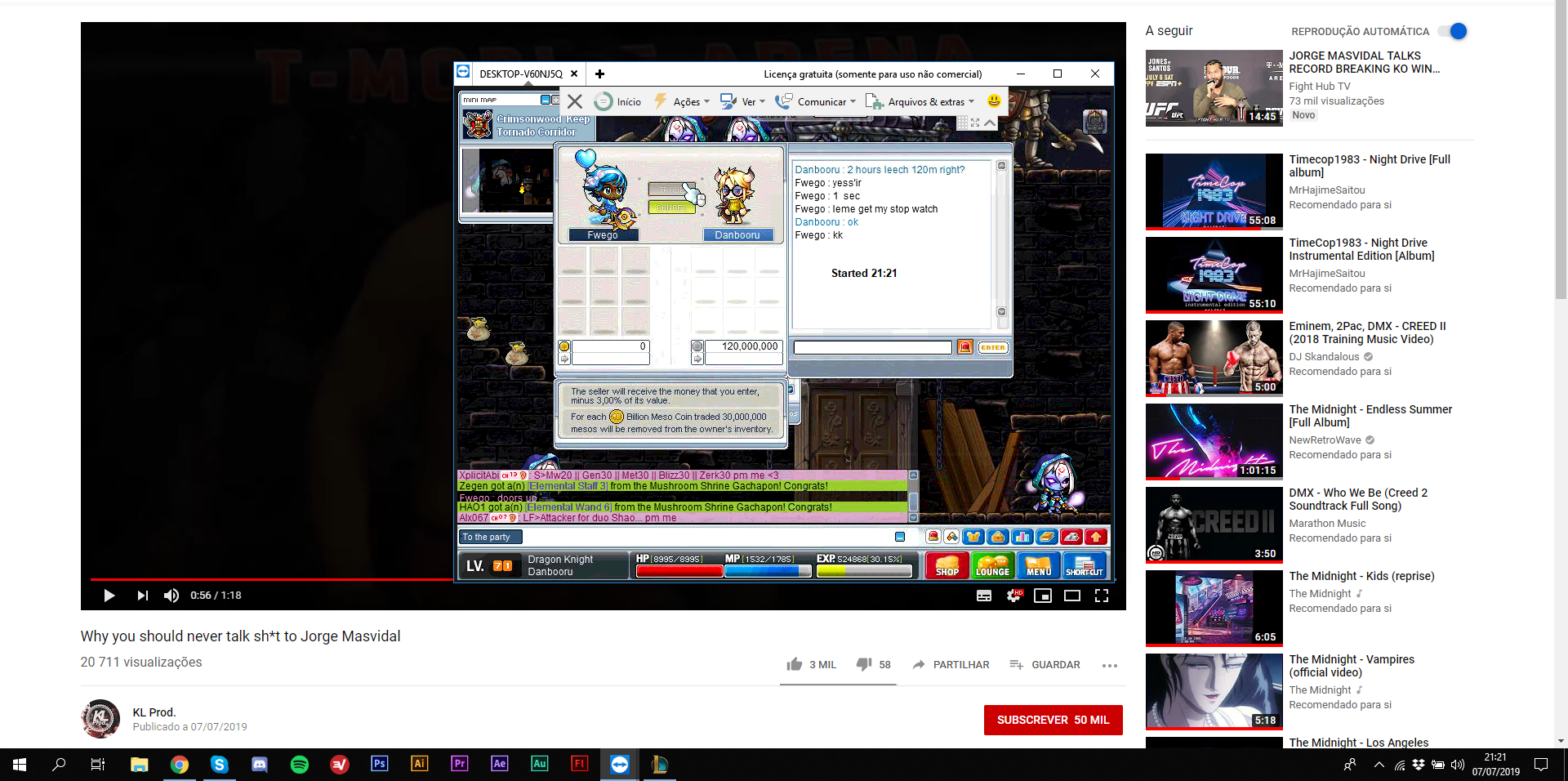Toggle video subtitles button
Image resolution: width=1568 pixels, height=781 pixels.
[x=984, y=596]
